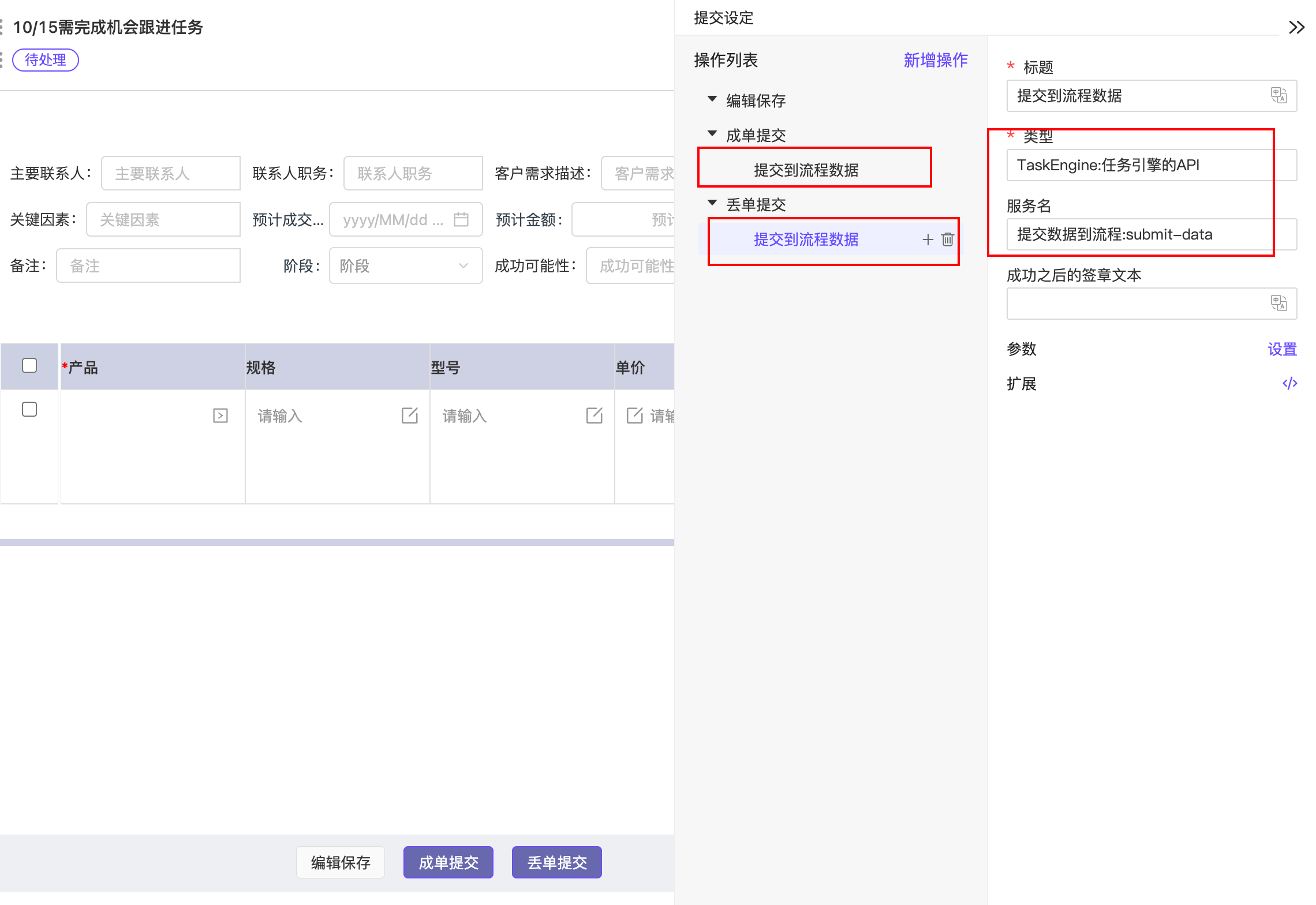
Task: Open the calendar icon in 预计成交 field
Action: click(x=461, y=219)
